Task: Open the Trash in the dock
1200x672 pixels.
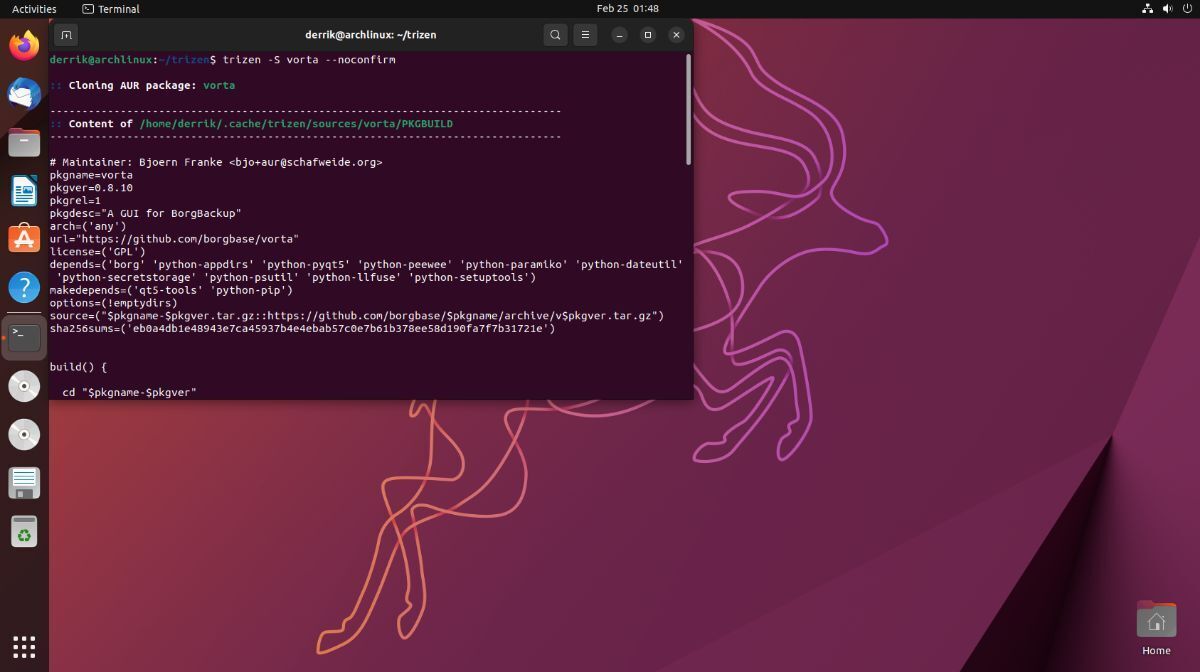Action: point(24,532)
